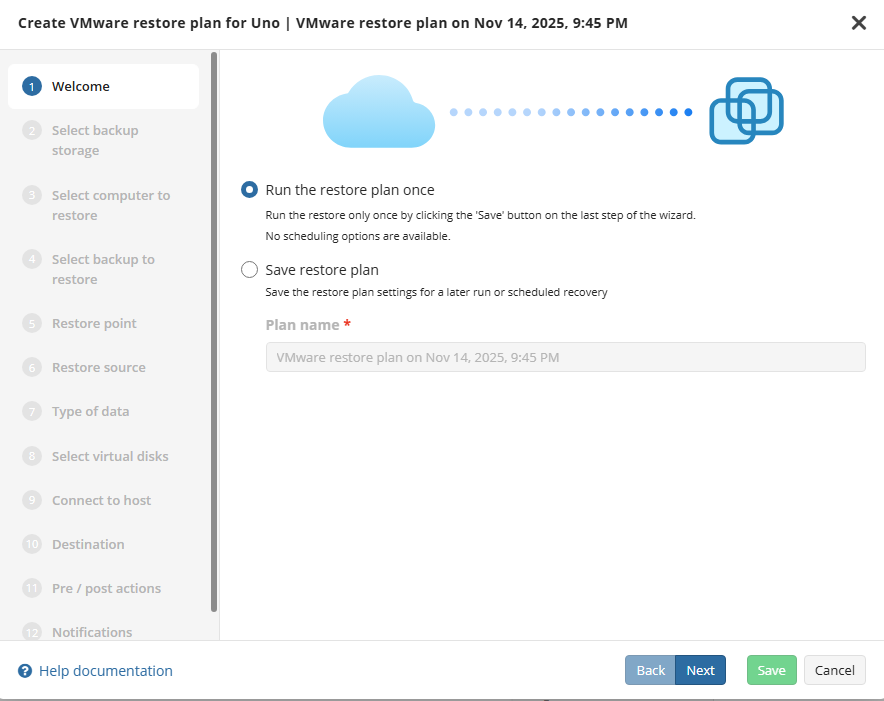Click the step 7 number circle
Viewport: 884px width, 701px height.
[x=32, y=411]
